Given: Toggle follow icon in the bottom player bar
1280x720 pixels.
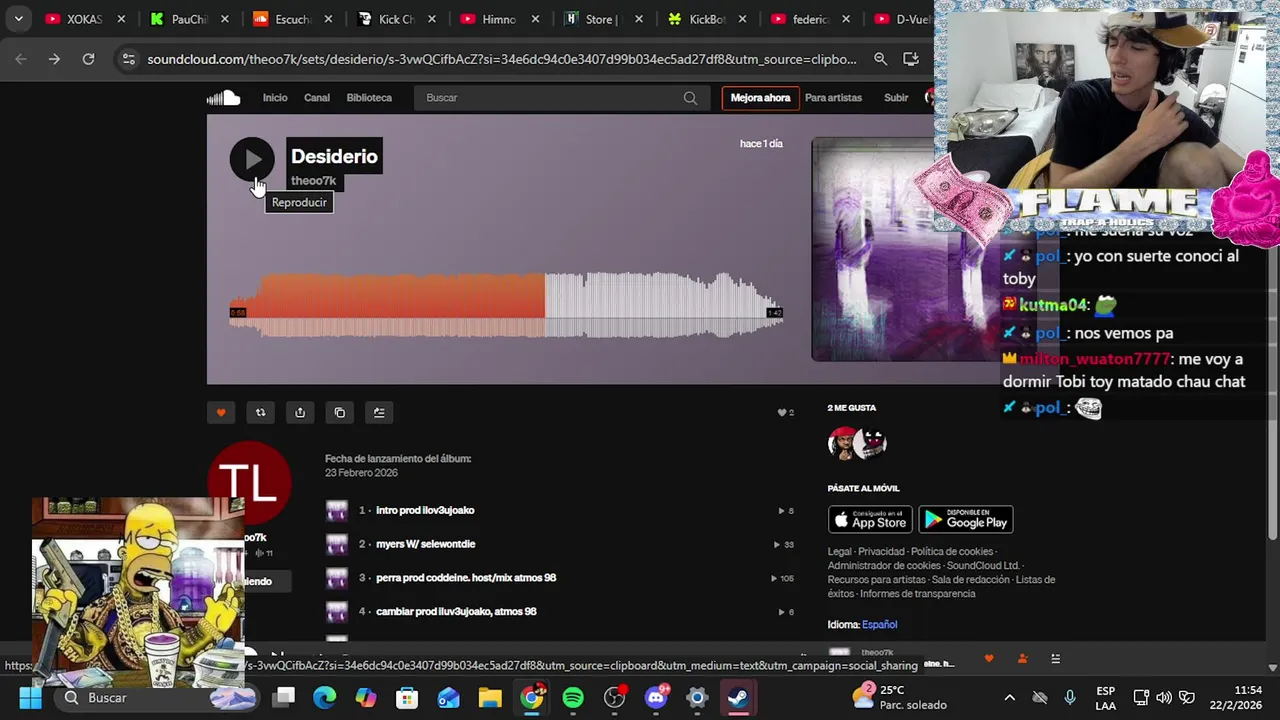Looking at the screenshot, I should [1022, 658].
